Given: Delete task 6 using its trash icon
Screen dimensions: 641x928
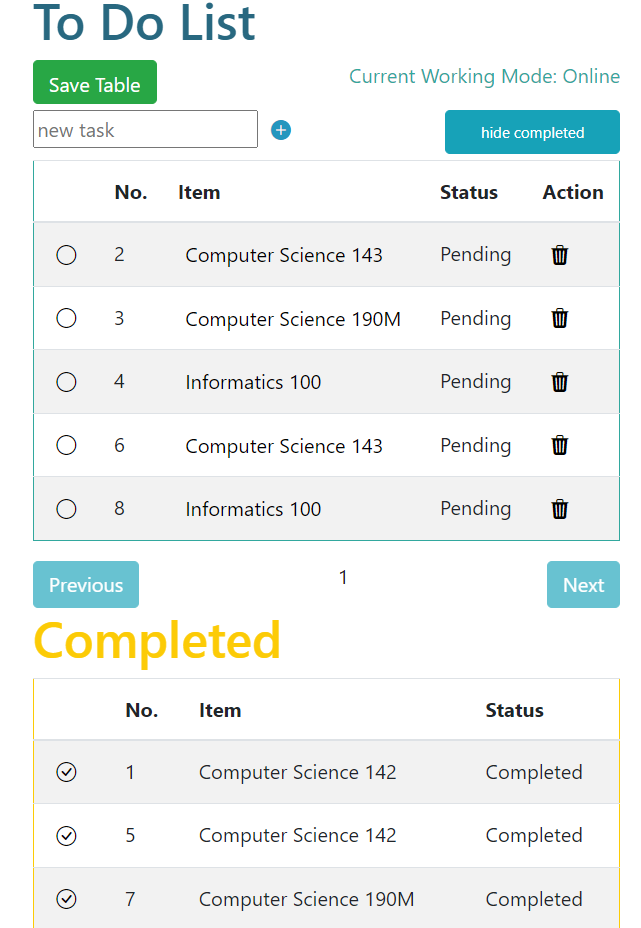Looking at the screenshot, I should [x=559, y=445].
